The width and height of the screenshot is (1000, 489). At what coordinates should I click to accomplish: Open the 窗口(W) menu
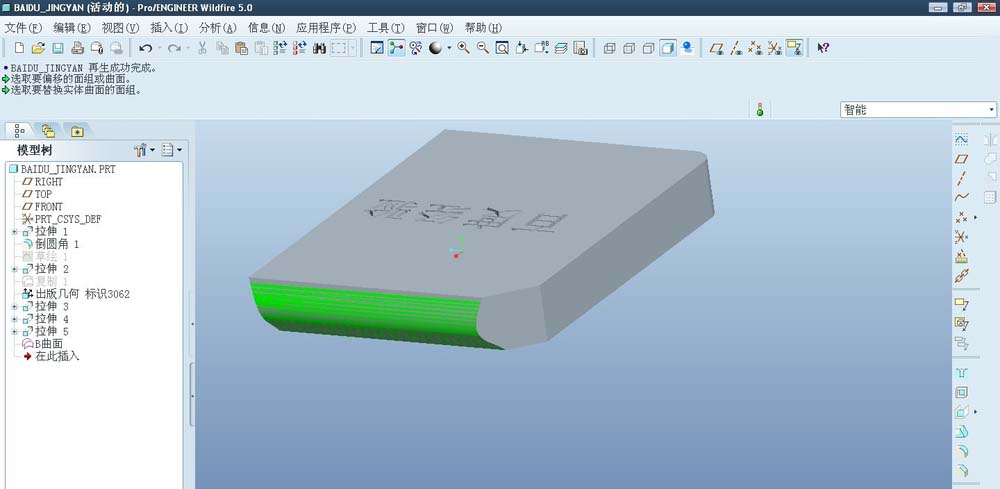coord(434,28)
